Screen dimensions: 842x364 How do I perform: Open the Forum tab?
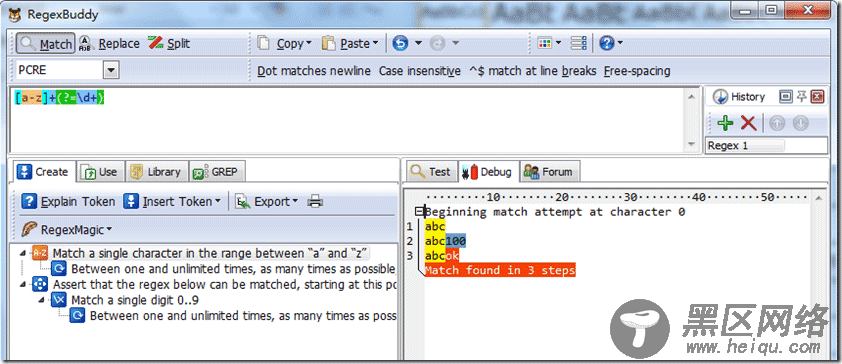click(549, 172)
